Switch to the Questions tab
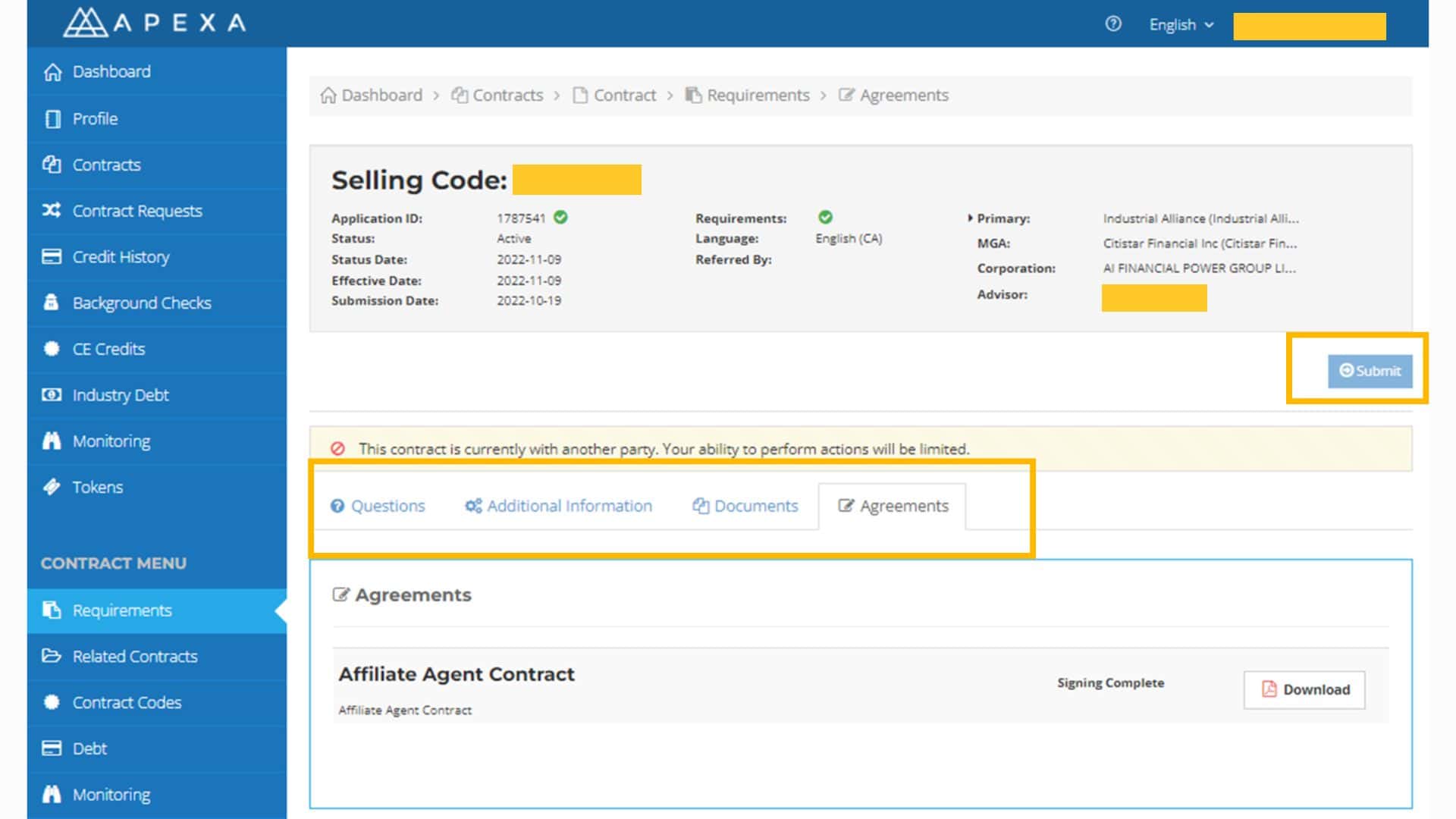Screen dimensions: 1456x819 click(x=378, y=506)
